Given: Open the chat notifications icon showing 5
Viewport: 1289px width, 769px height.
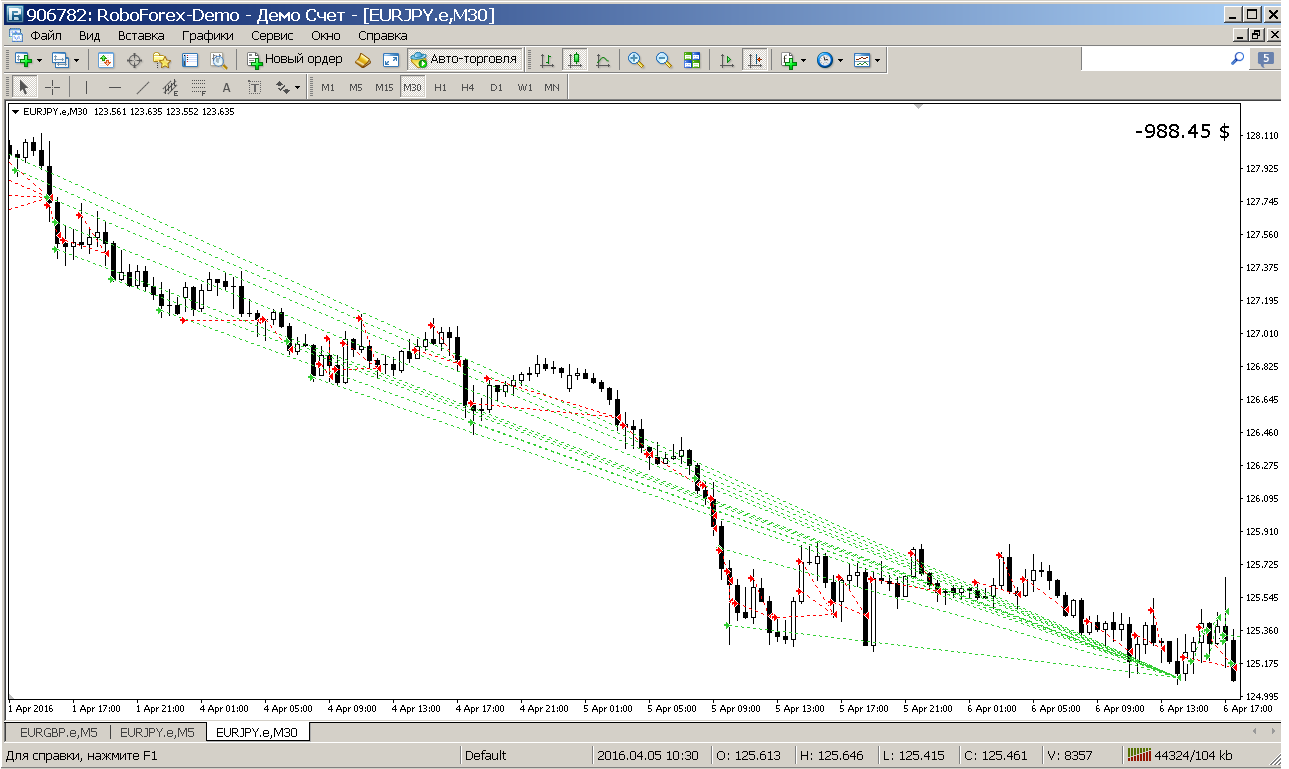Looking at the screenshot, I should (1266, 60).
